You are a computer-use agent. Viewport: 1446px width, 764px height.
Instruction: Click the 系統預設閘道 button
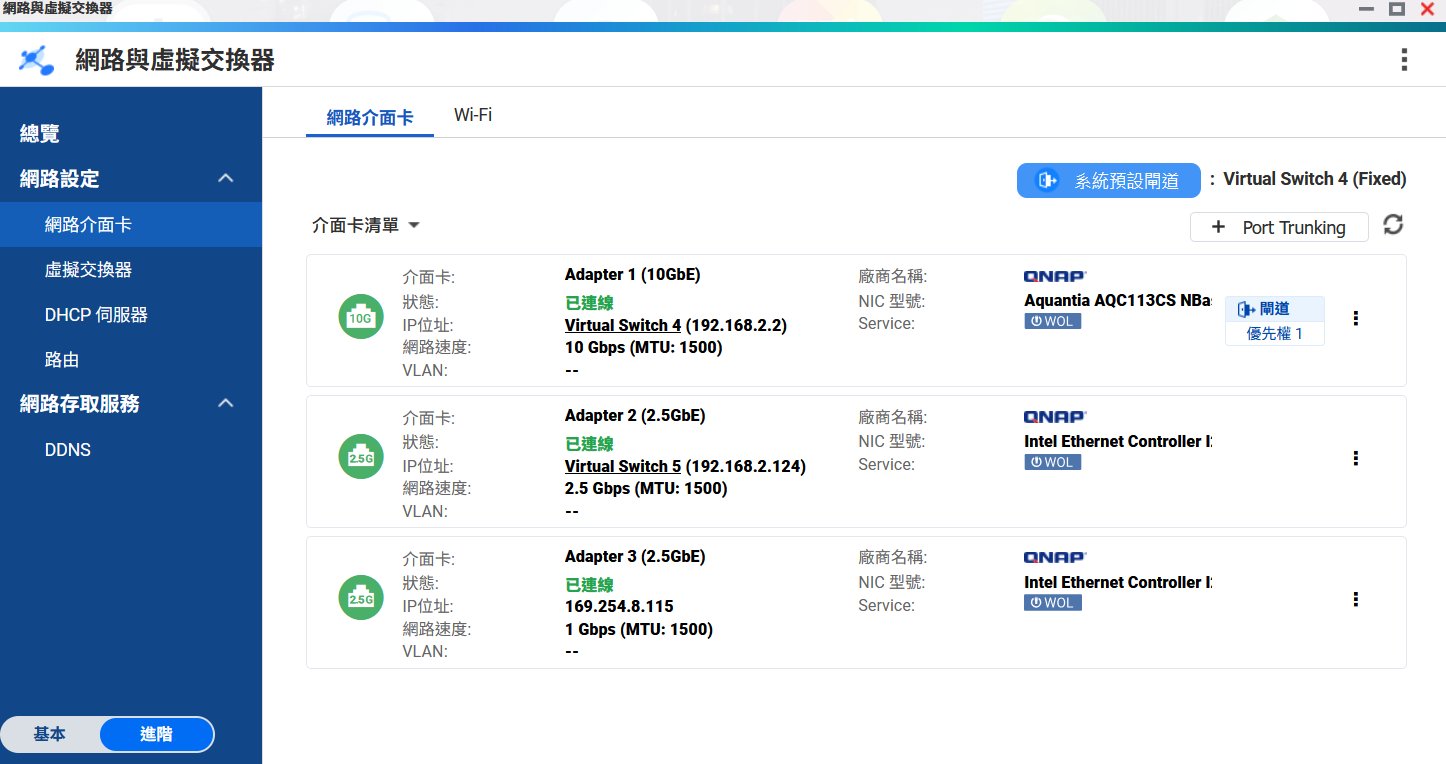[1108, 181]
